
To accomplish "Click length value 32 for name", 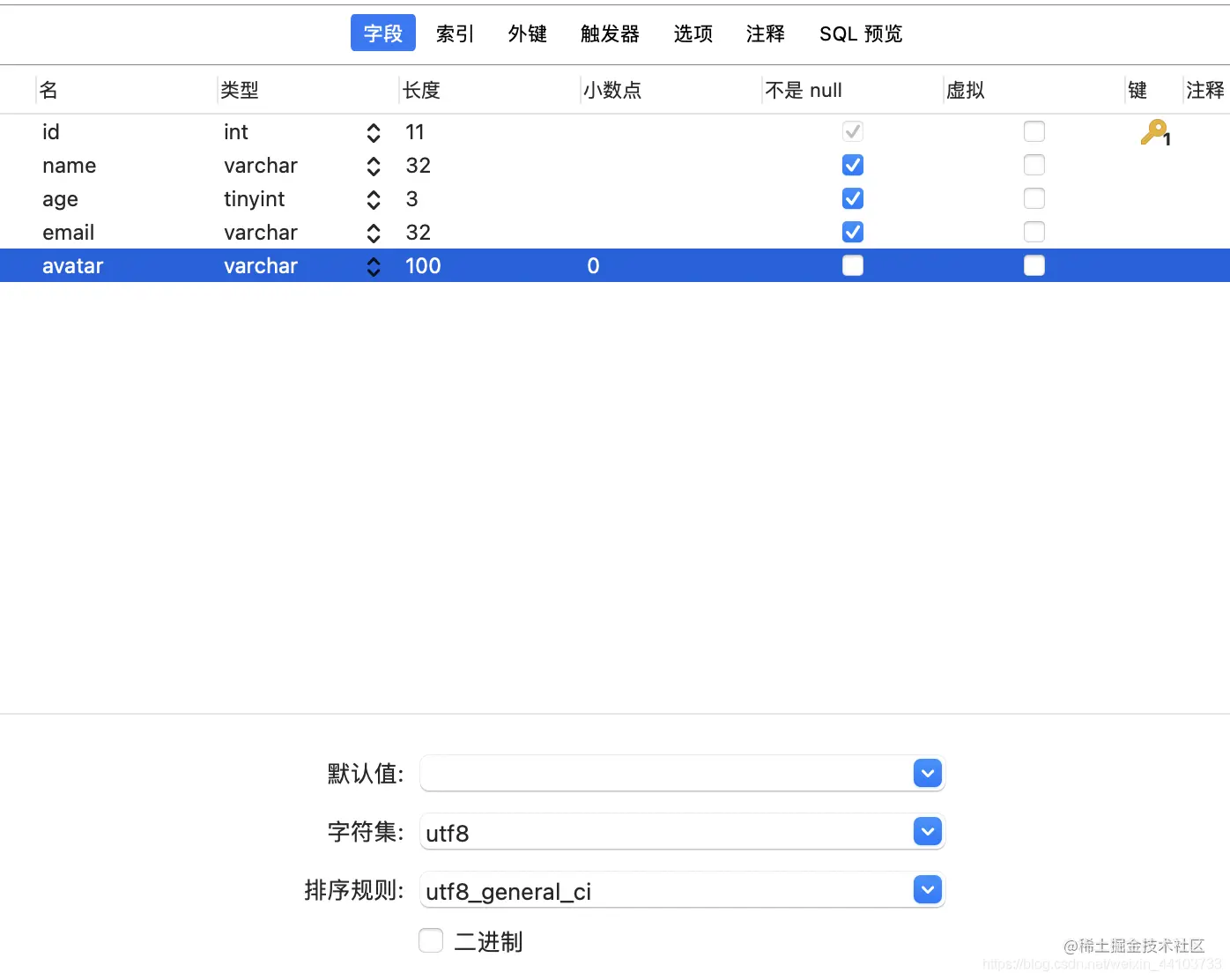I will coord(418,166).
